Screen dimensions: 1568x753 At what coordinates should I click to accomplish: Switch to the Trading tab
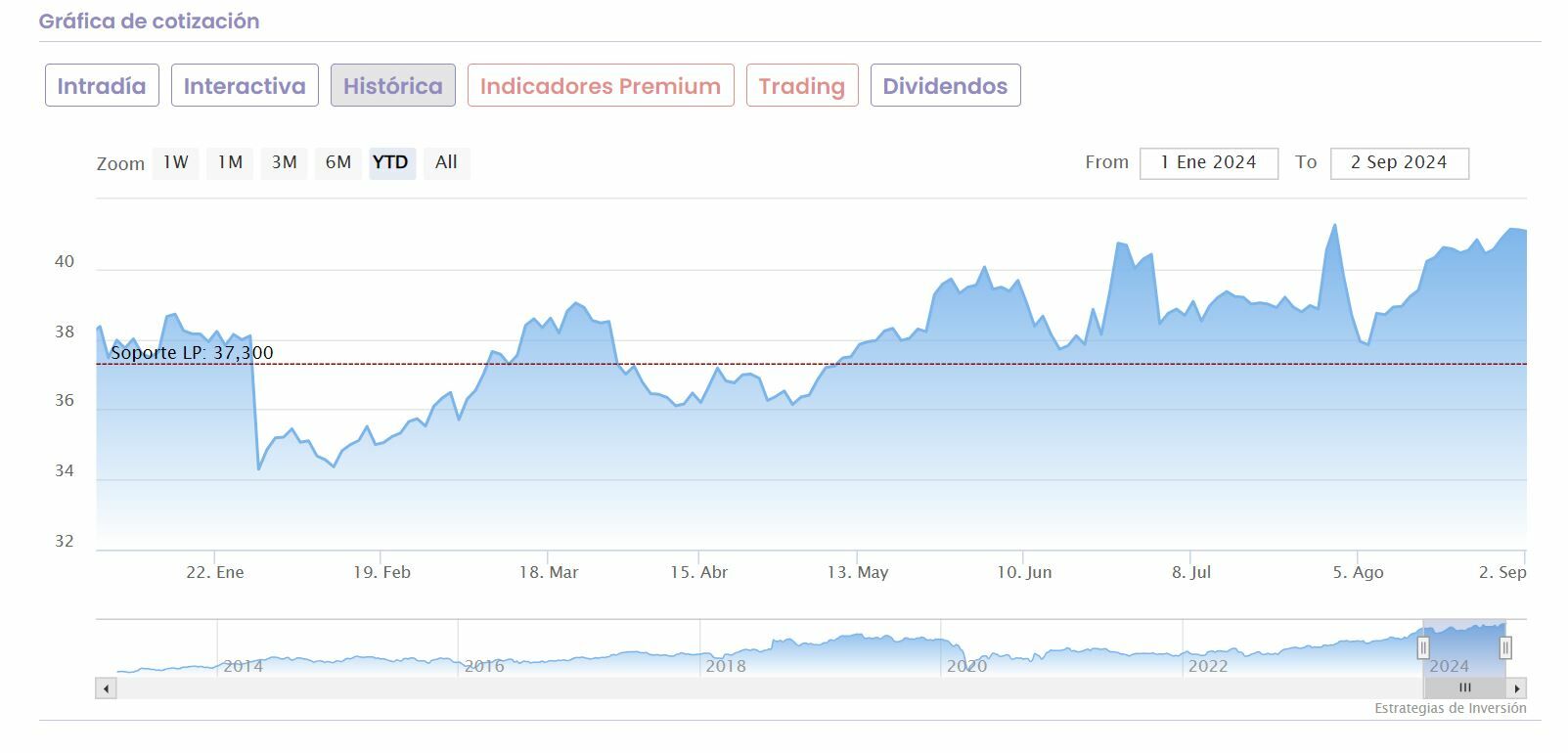click(x=802, y=86)
